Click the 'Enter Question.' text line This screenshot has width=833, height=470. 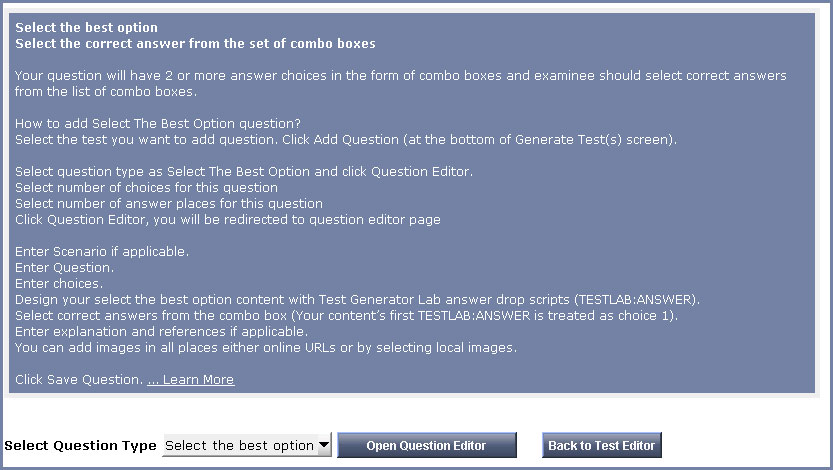(x=65, y=268)
